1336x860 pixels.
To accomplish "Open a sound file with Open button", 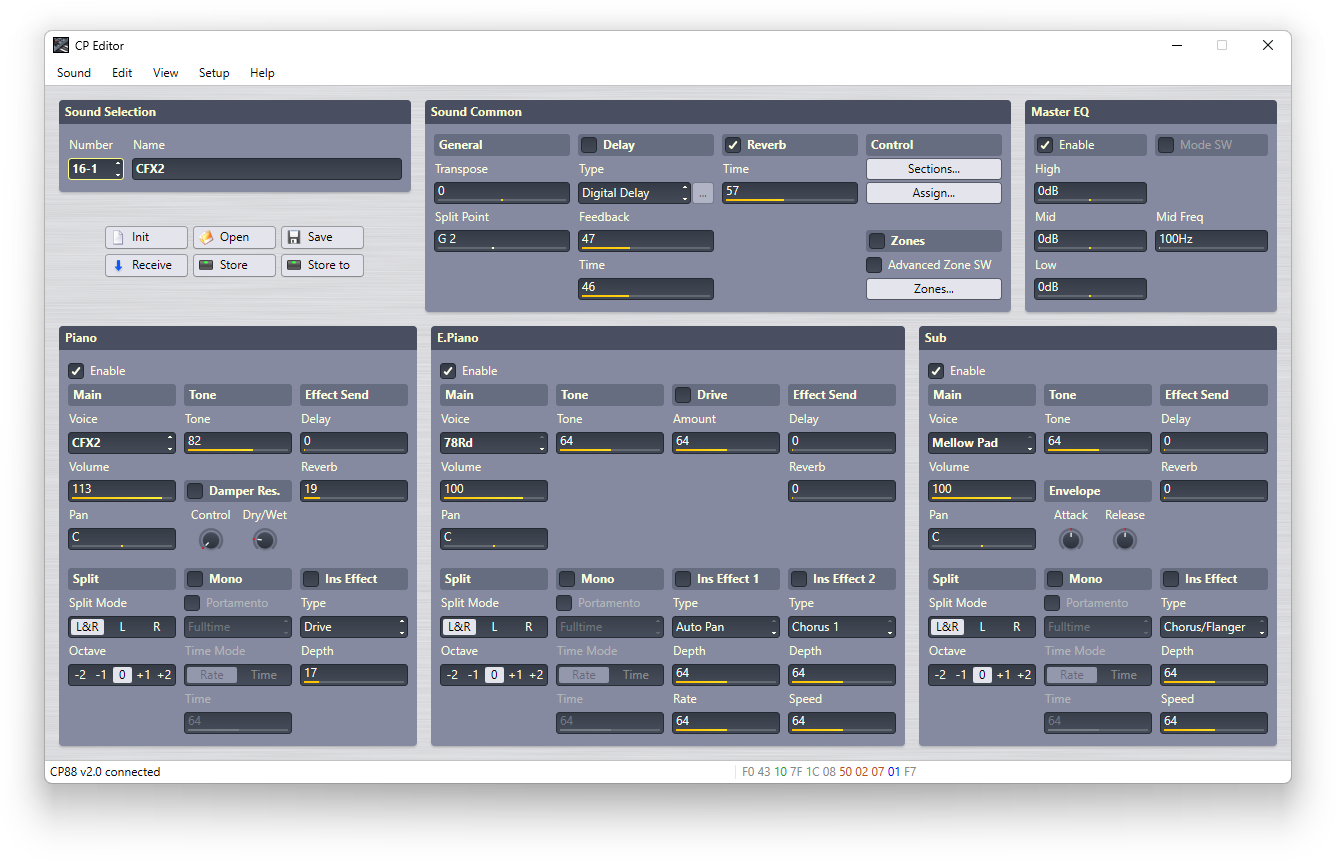I will pos(234,237).
